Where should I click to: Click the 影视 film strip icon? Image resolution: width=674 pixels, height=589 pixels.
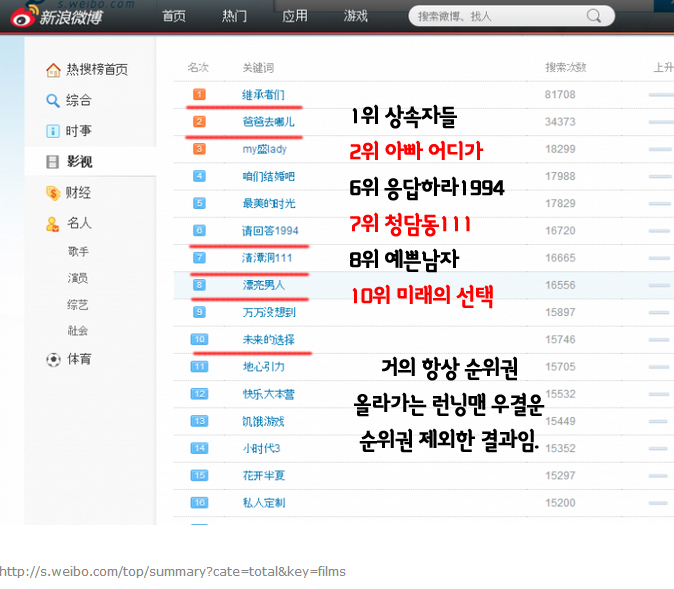pyautogui.click(x=53, y=162)
